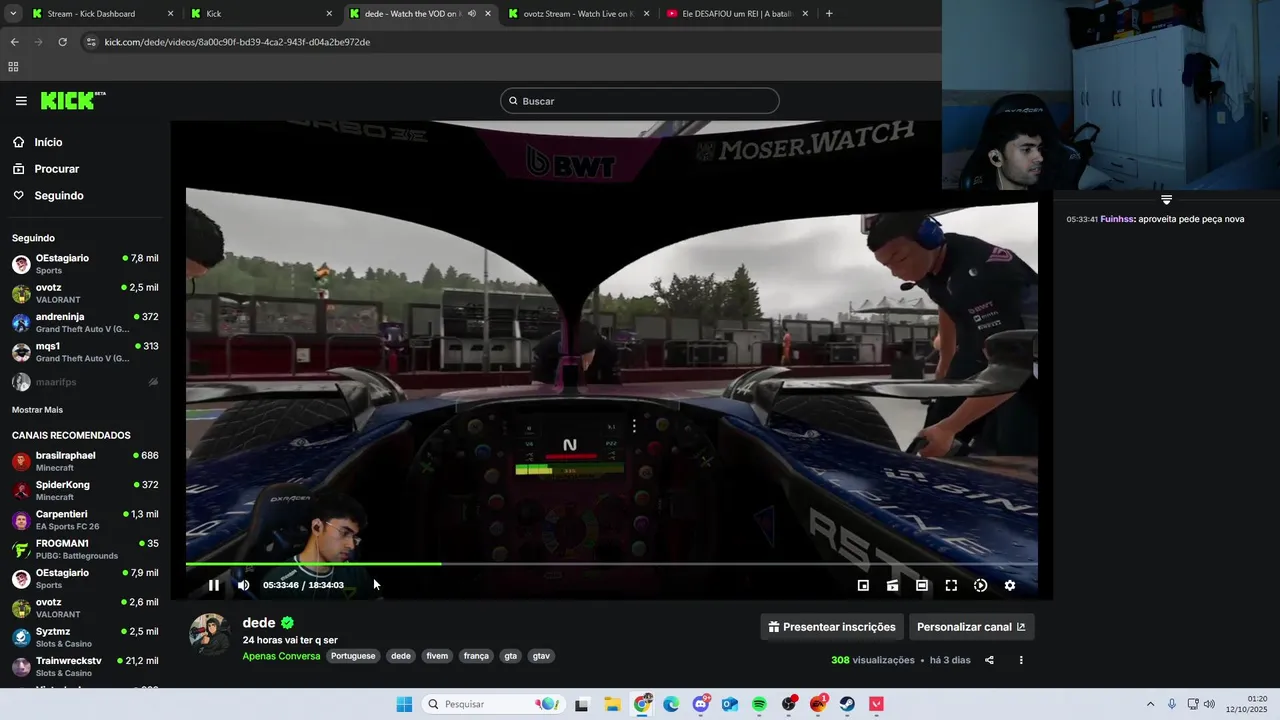Open Spotify from the taskbar
Screen dimensions: 1280x720
(x=759, y=704)
